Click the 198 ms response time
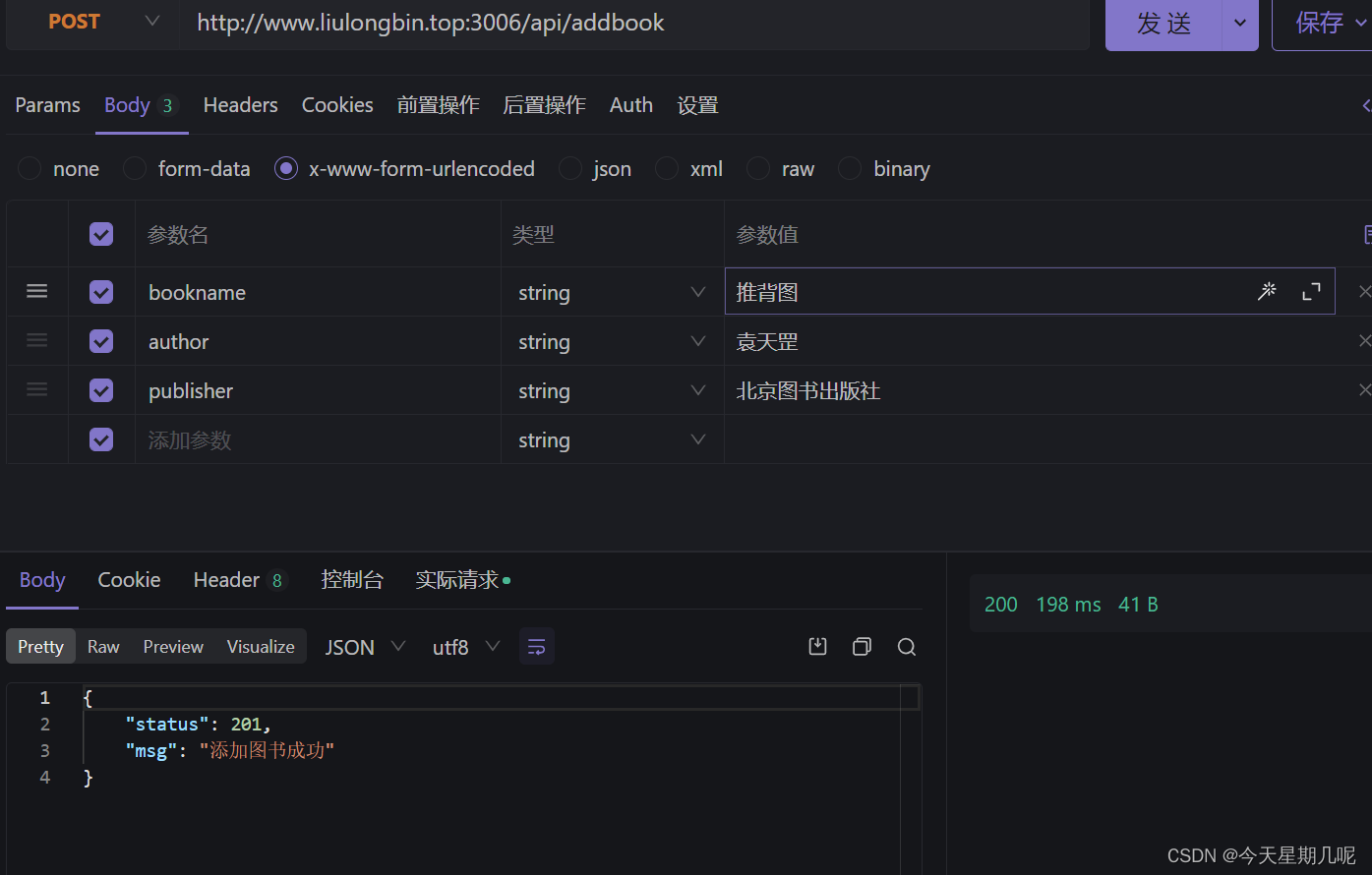The image size is (1372, 875). pos(1068,605)
